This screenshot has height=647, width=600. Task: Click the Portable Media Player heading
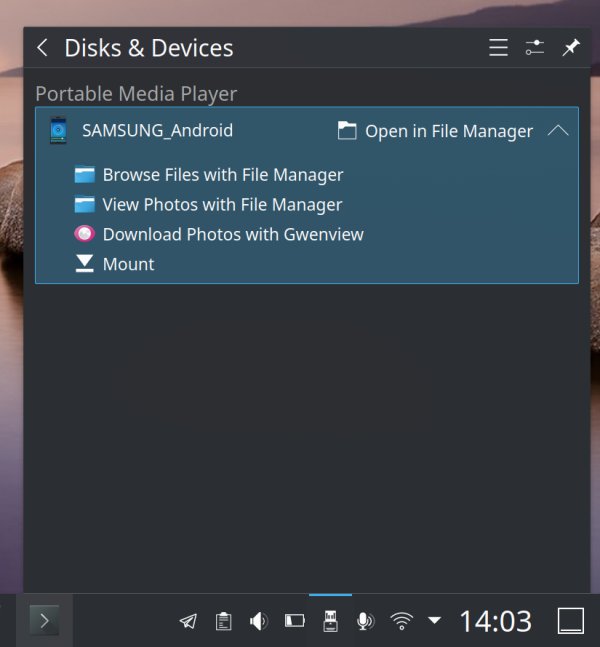point(136,94)
